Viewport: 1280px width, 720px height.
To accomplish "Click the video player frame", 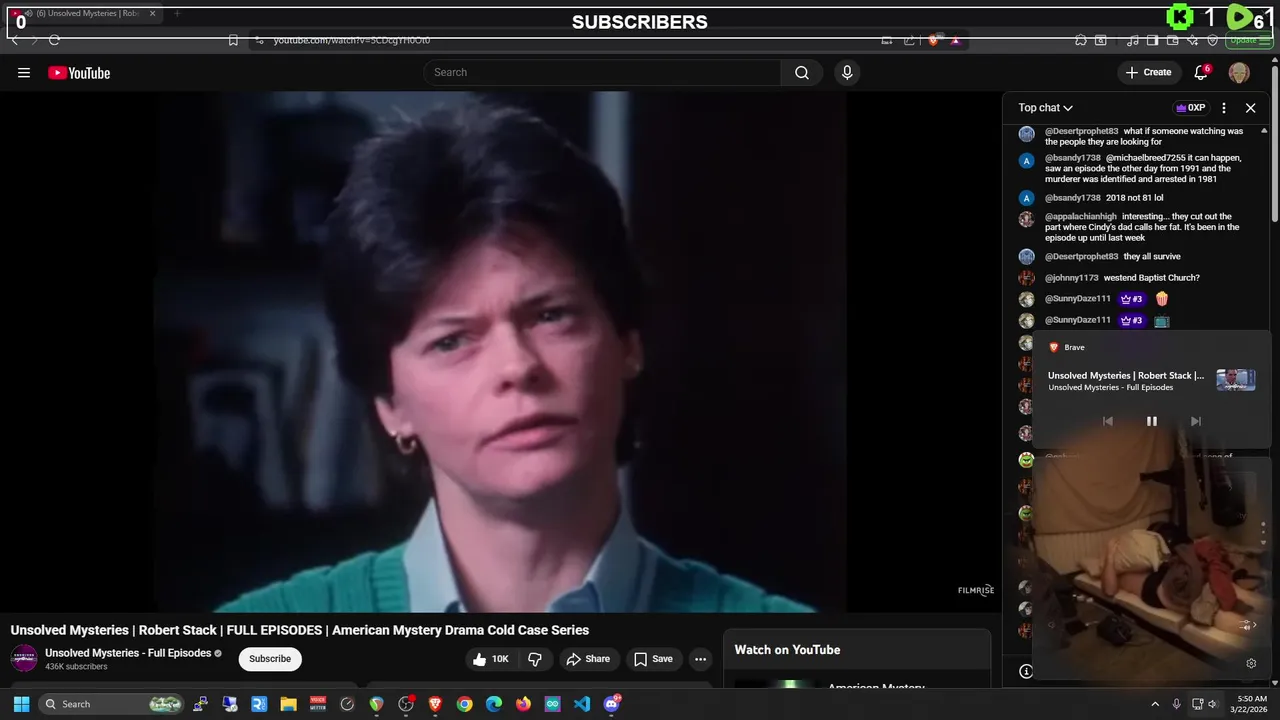I will tap(501, 351).
